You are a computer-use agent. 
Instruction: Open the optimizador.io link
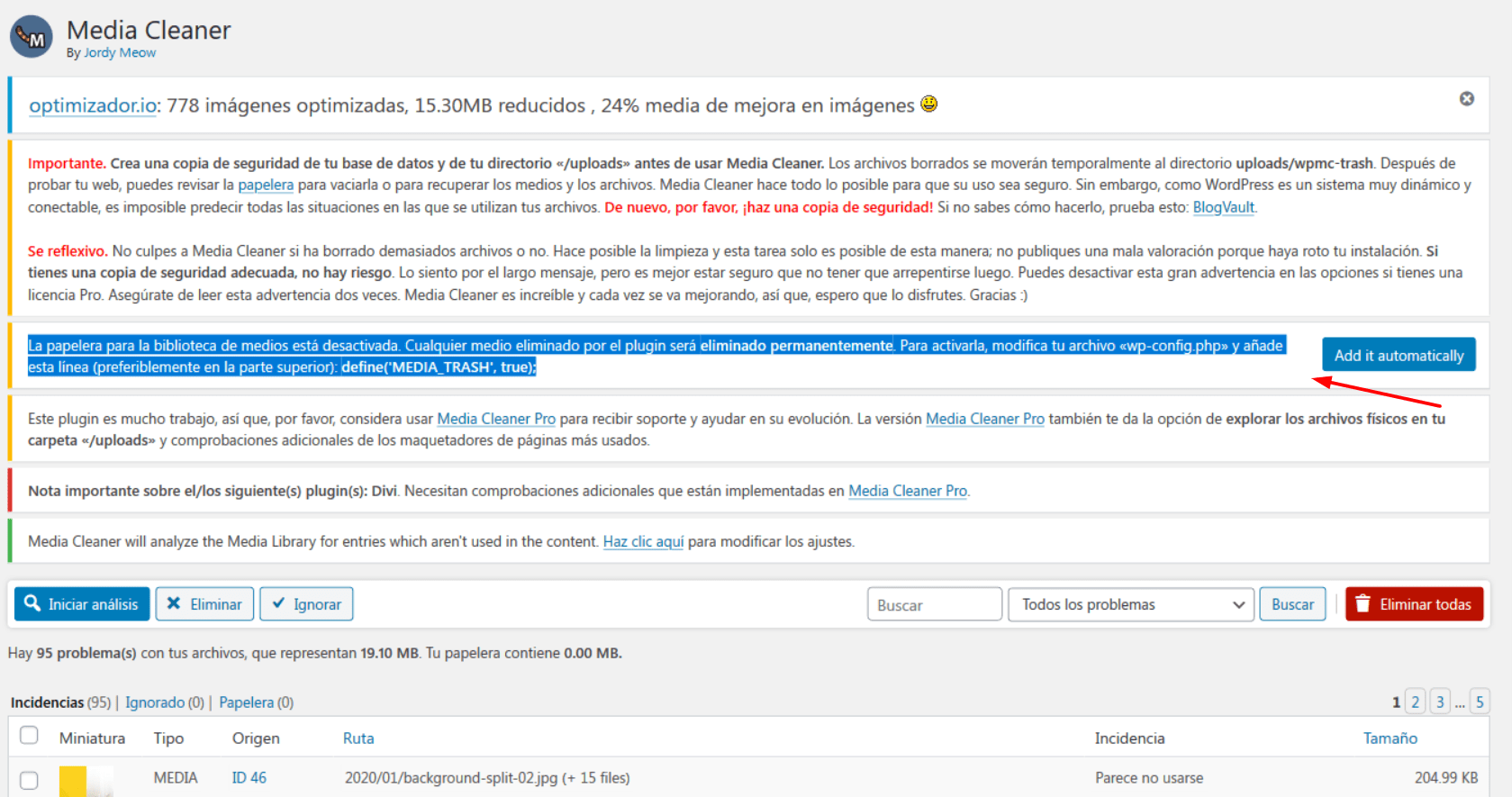(94, 105)
